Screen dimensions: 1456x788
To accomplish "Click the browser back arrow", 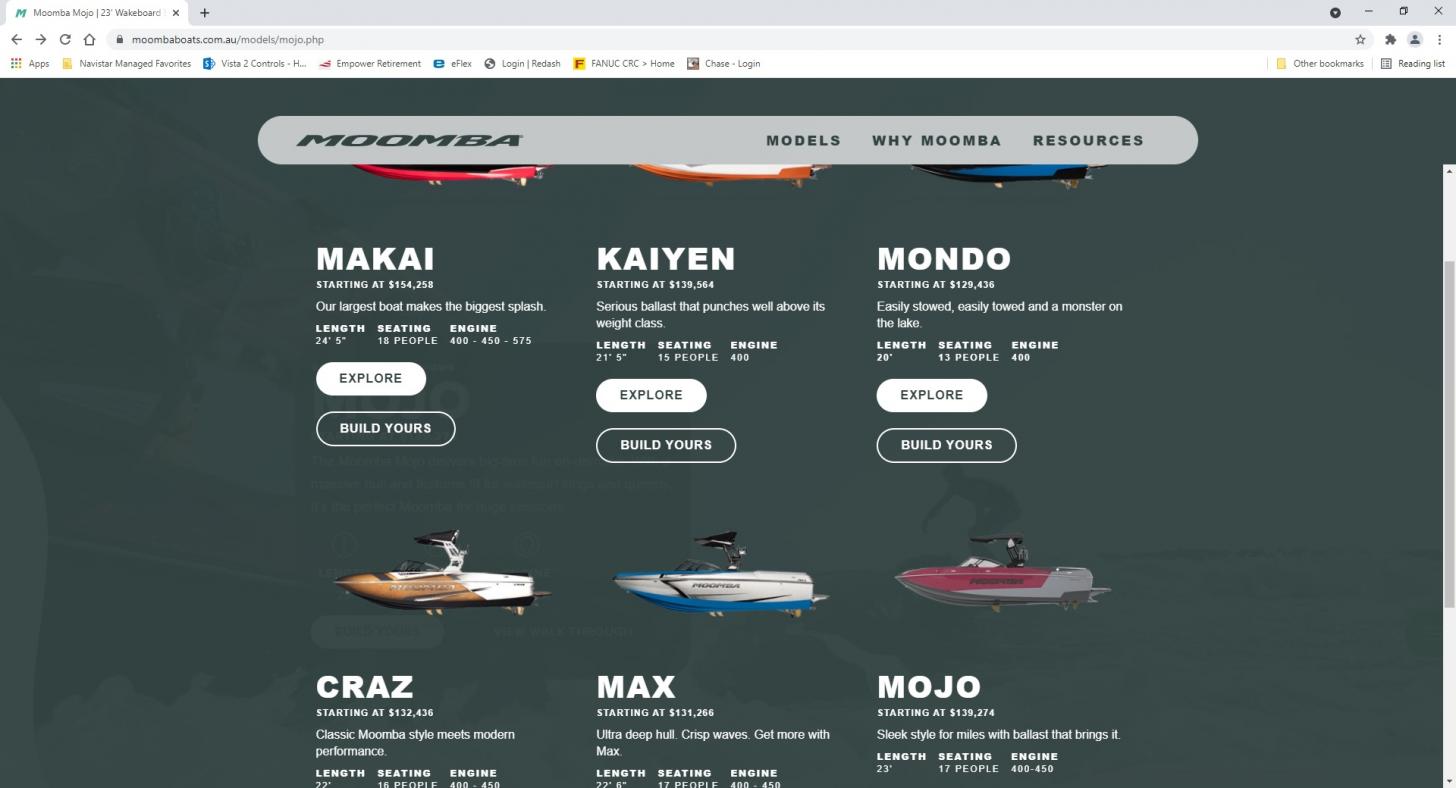I will (x=16, y=39).
